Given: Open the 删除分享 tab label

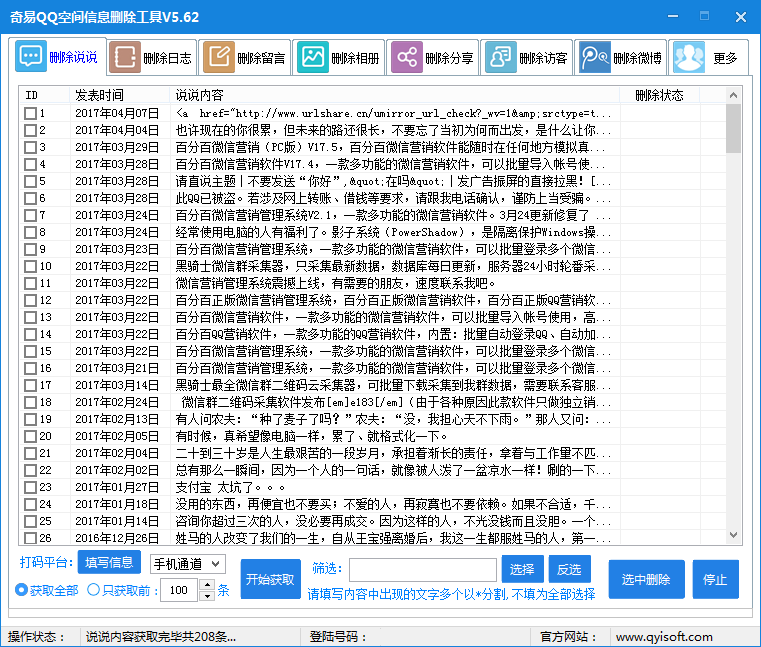Looking at the screenshot, I should pyautogui.click(x=449, y=59).
